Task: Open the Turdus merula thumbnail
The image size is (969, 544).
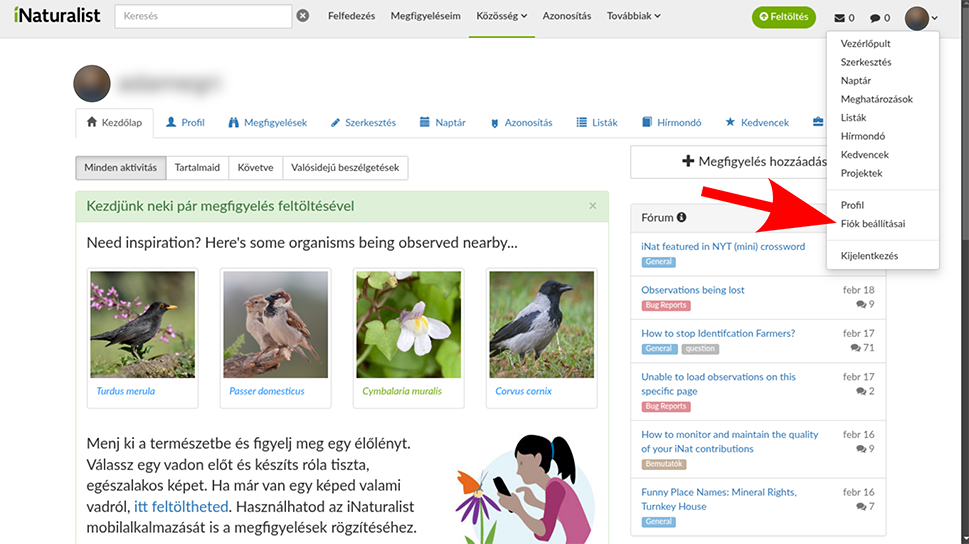Action: 141,324
